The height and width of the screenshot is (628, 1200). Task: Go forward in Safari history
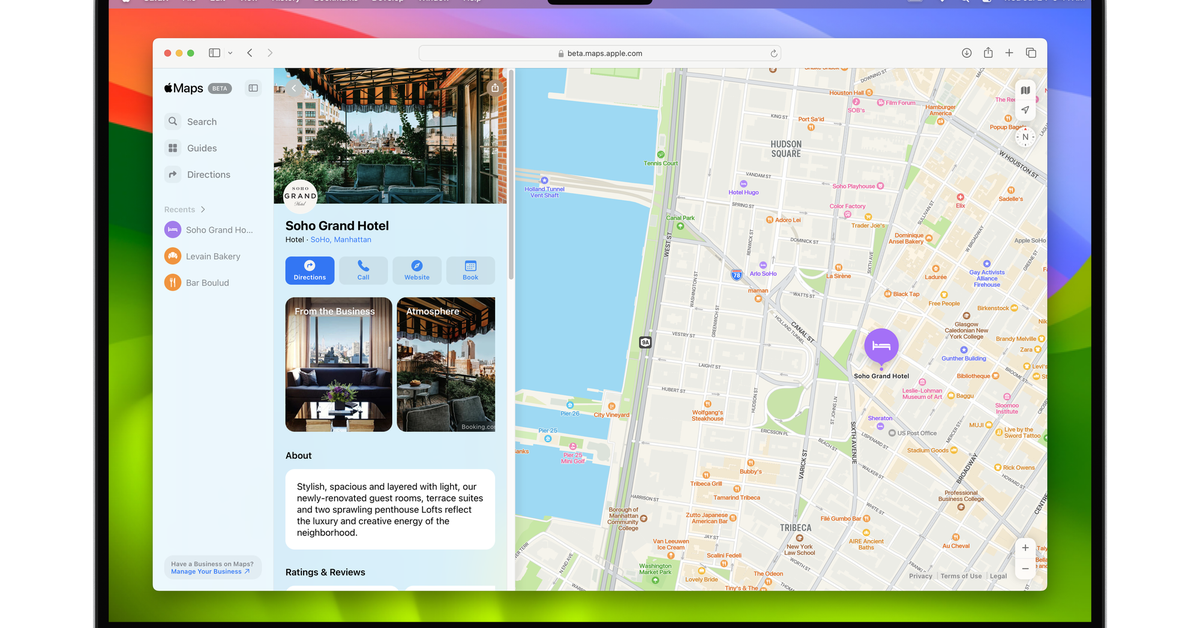270,53
